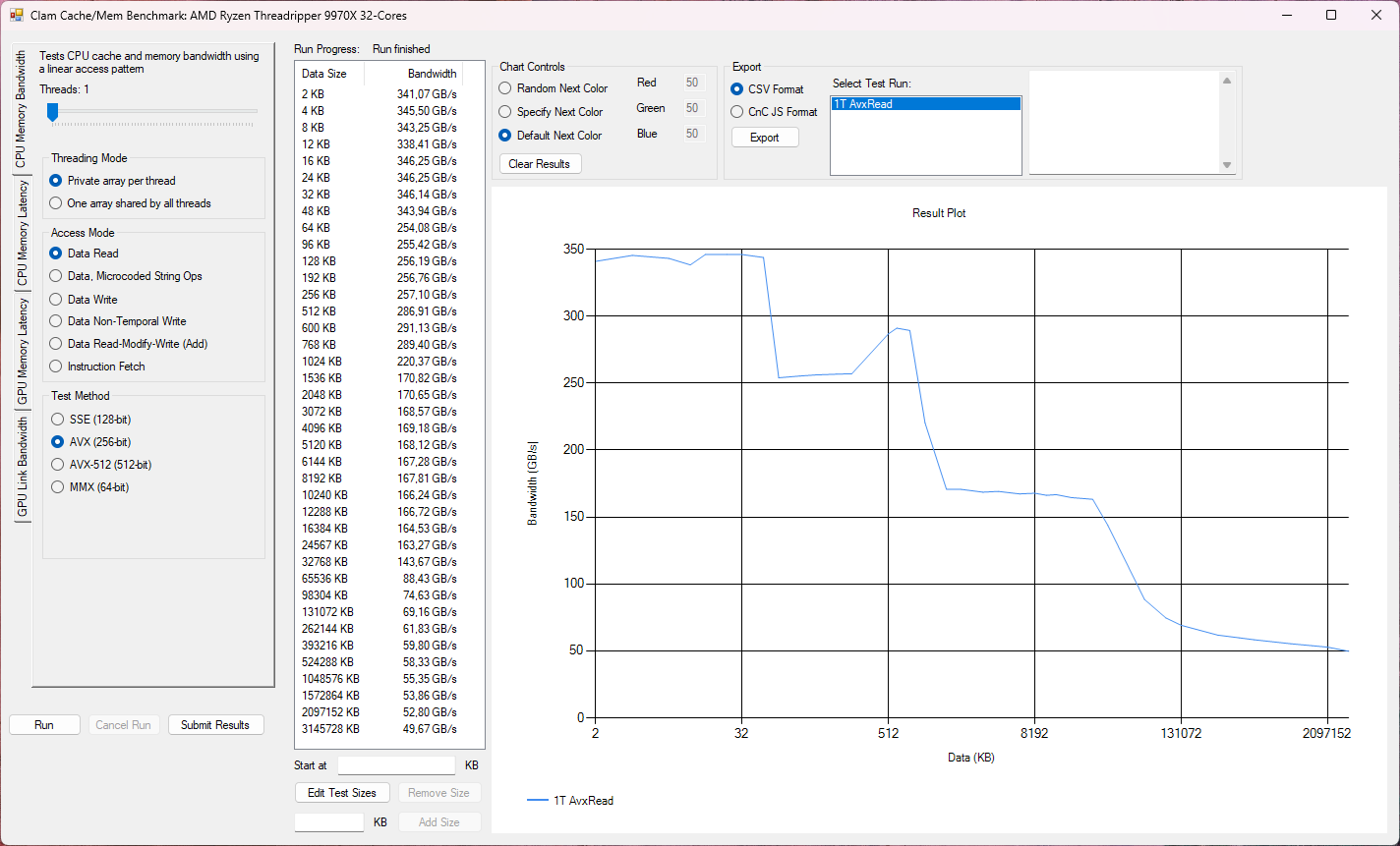Switch to CPU Memory Latency tab
The width and height of the screenshot is (1400, 846).
[21, 234]
